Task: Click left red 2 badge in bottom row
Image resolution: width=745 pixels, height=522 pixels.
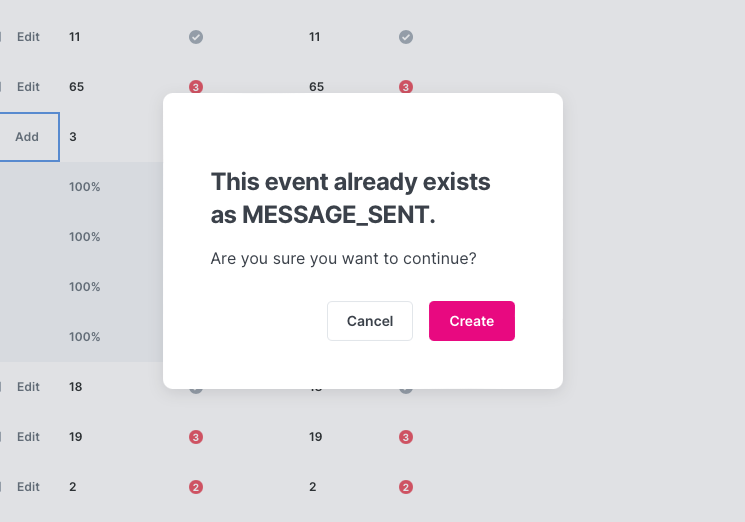Action: 196,487
